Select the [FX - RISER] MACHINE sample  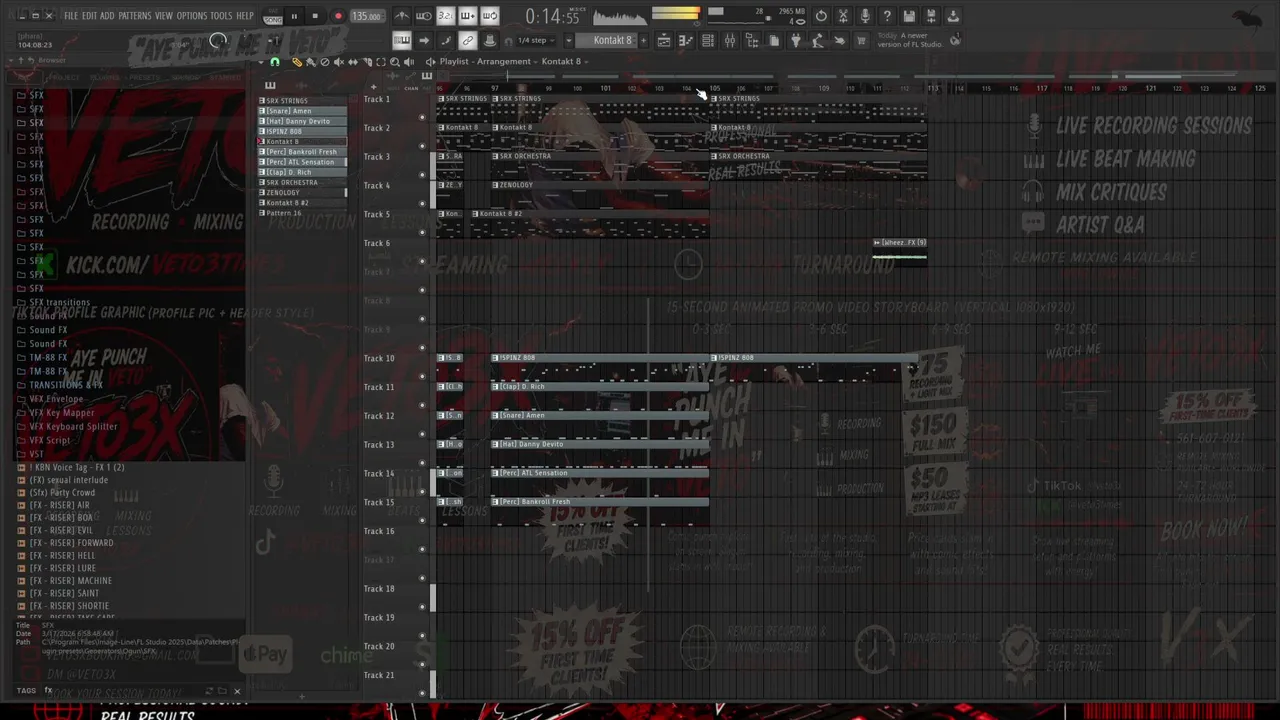click(70, 580)
